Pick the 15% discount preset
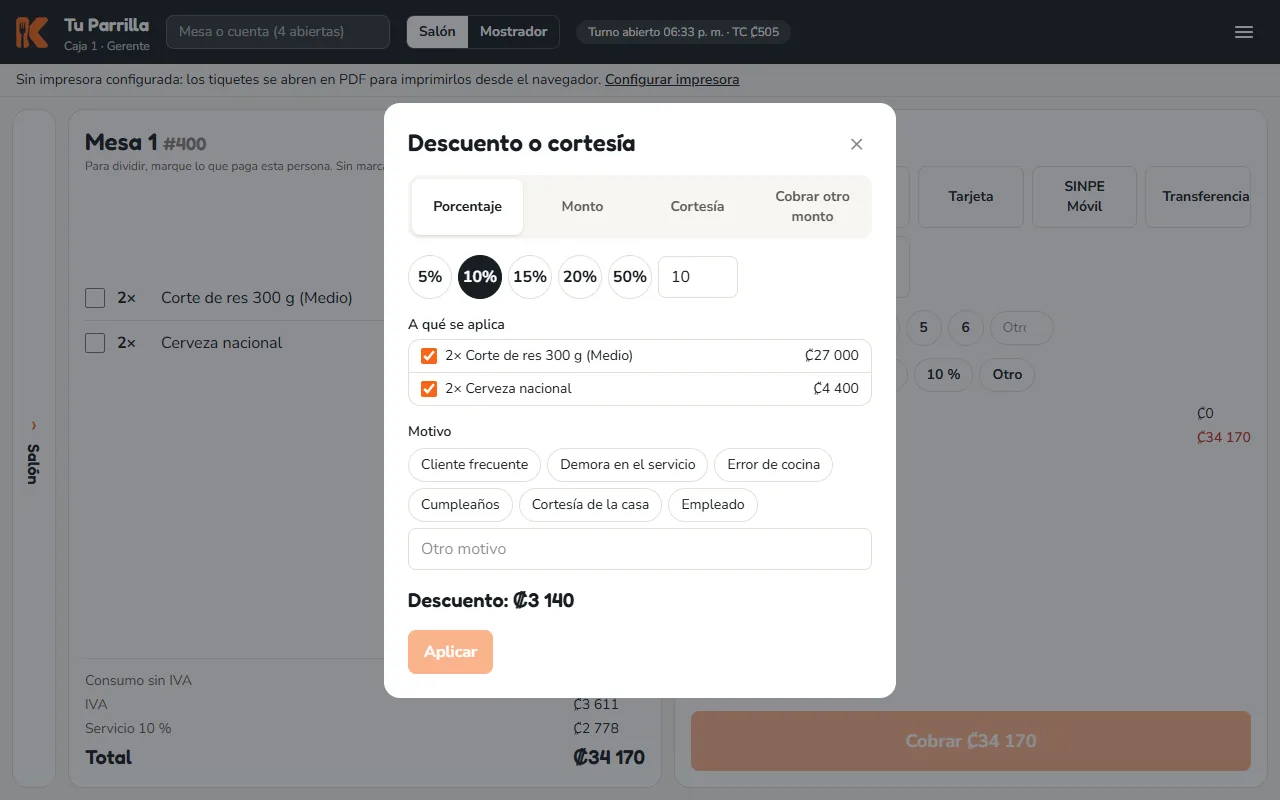Image resolution: width=1280 pixels, height=800 pixels. (x=530, y=277)
